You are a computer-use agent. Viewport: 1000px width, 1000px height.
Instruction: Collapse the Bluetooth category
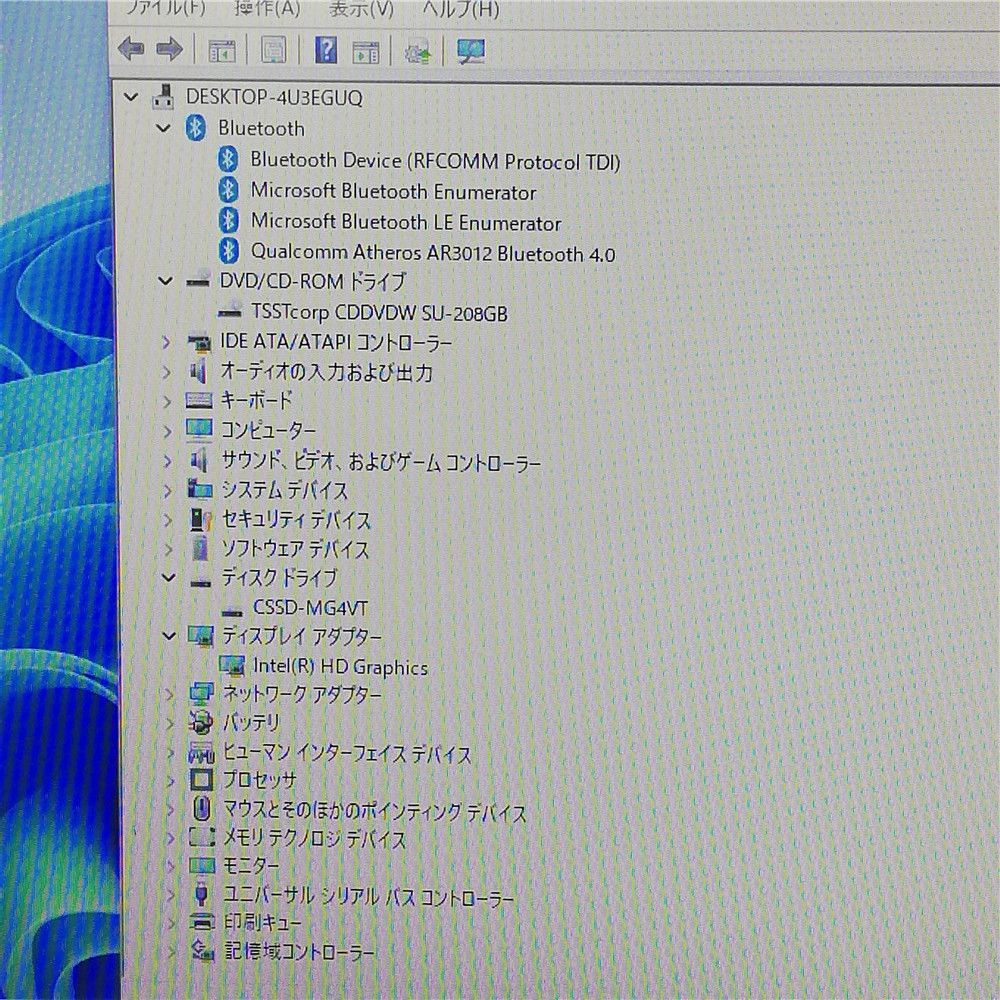click(163, 128)
